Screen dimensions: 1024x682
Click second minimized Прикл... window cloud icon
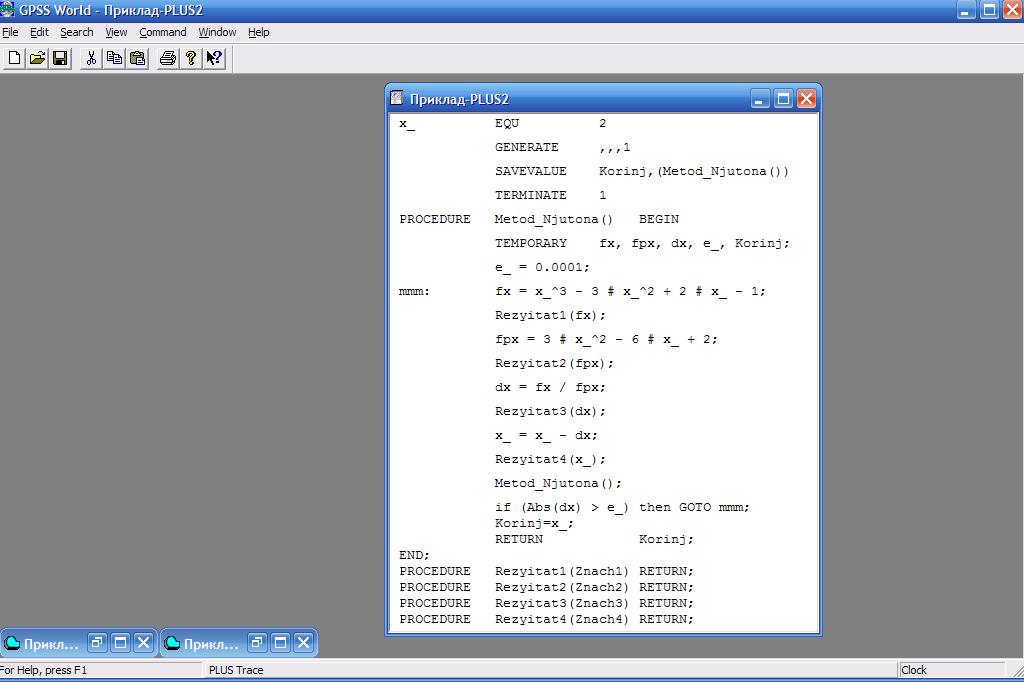coord(172,643)
